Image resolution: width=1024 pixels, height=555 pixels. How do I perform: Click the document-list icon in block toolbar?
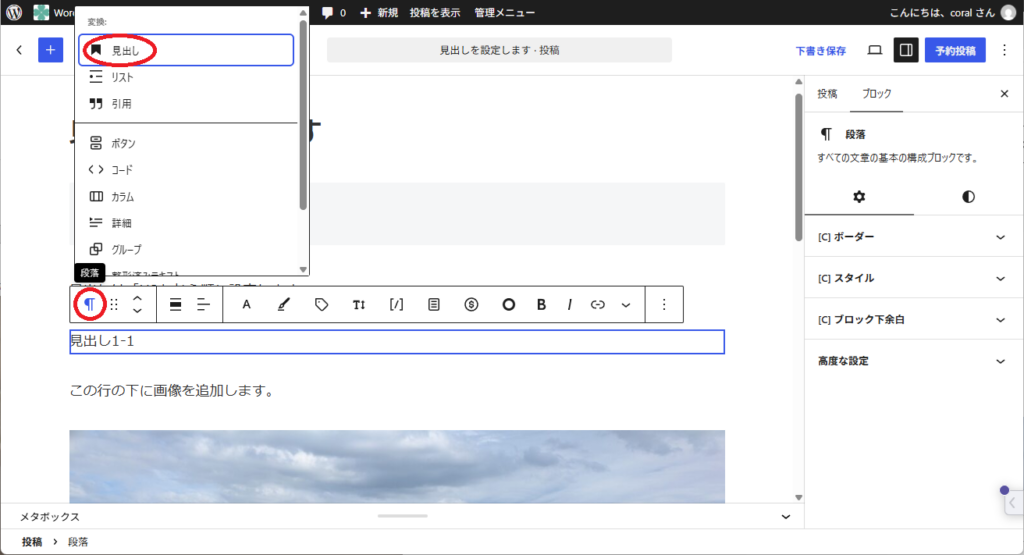click(434, 304)
